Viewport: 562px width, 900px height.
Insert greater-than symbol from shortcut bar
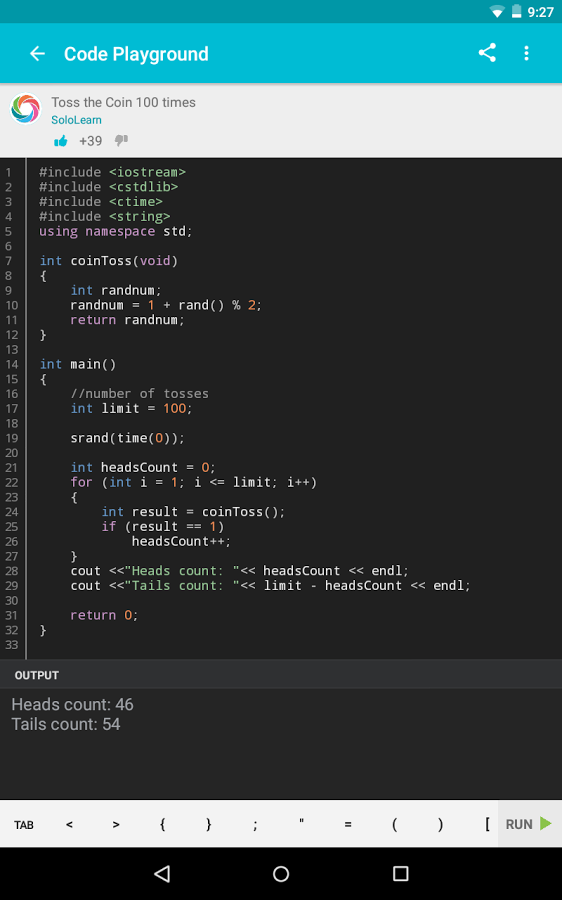click(x=116, y=825)
